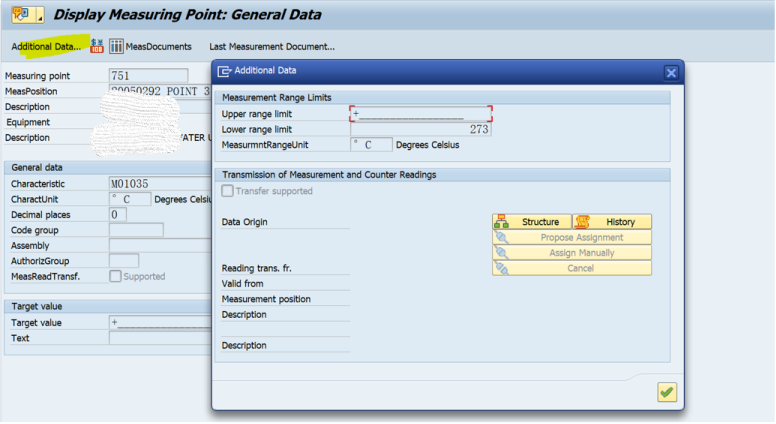Click the Code group field
This screenshot has width=776, height=424.
click(x=136, y=230)
